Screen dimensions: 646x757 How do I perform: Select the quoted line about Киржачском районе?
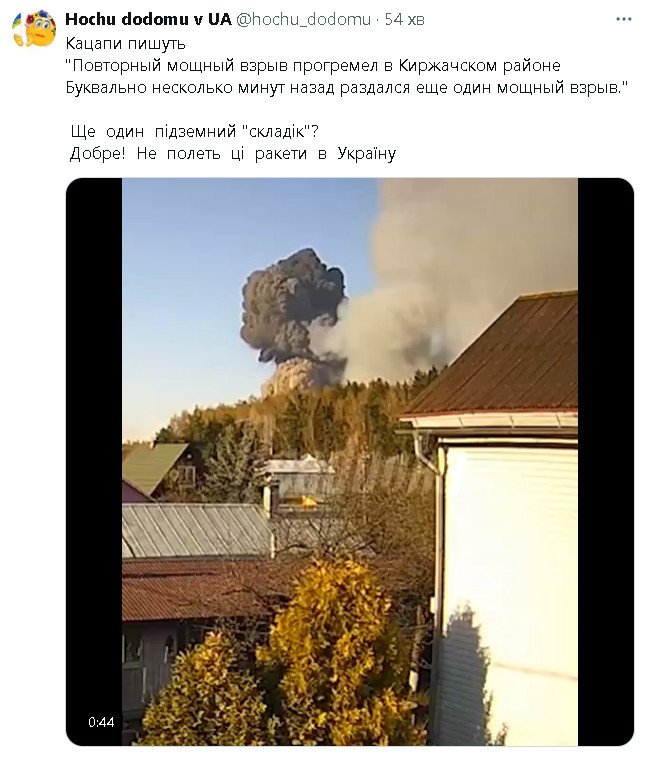313,65
